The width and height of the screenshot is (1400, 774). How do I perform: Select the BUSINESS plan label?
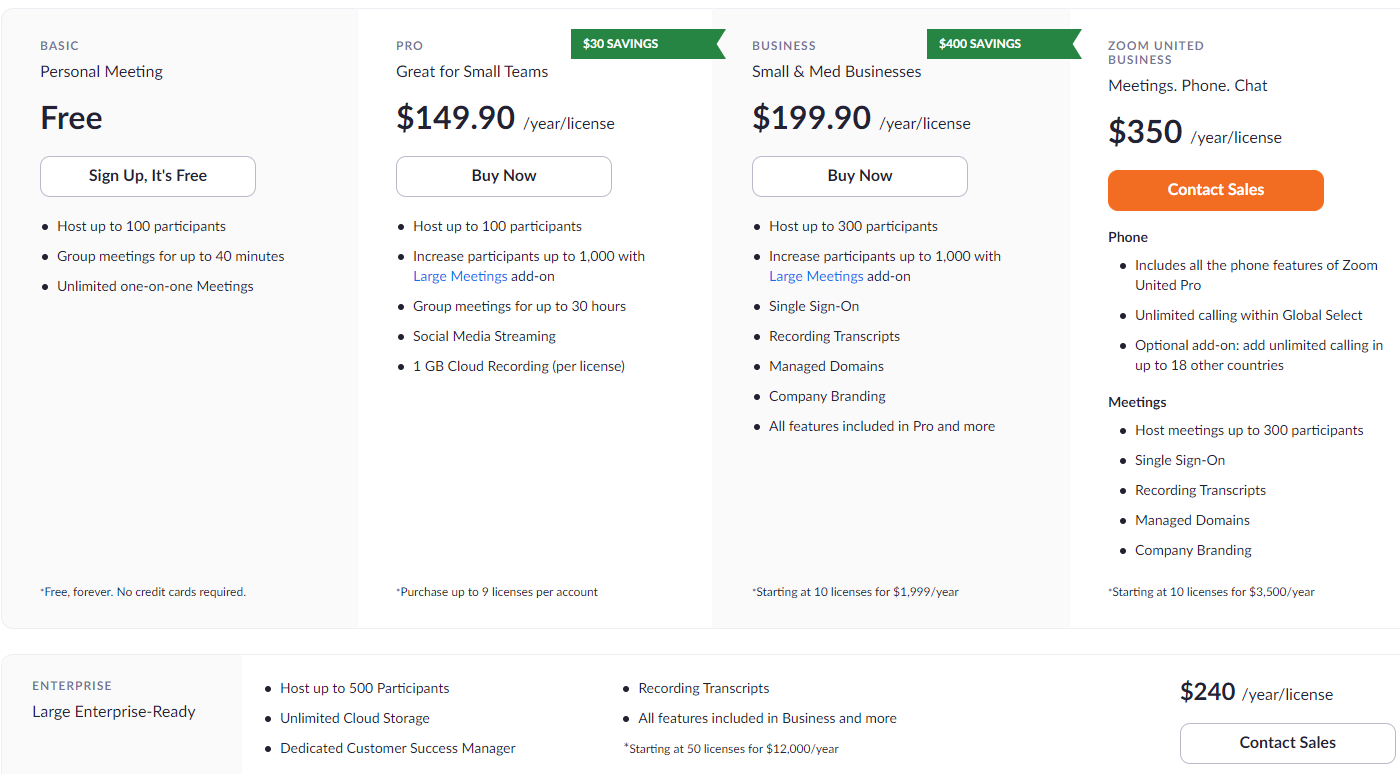(x=783, y=45)
